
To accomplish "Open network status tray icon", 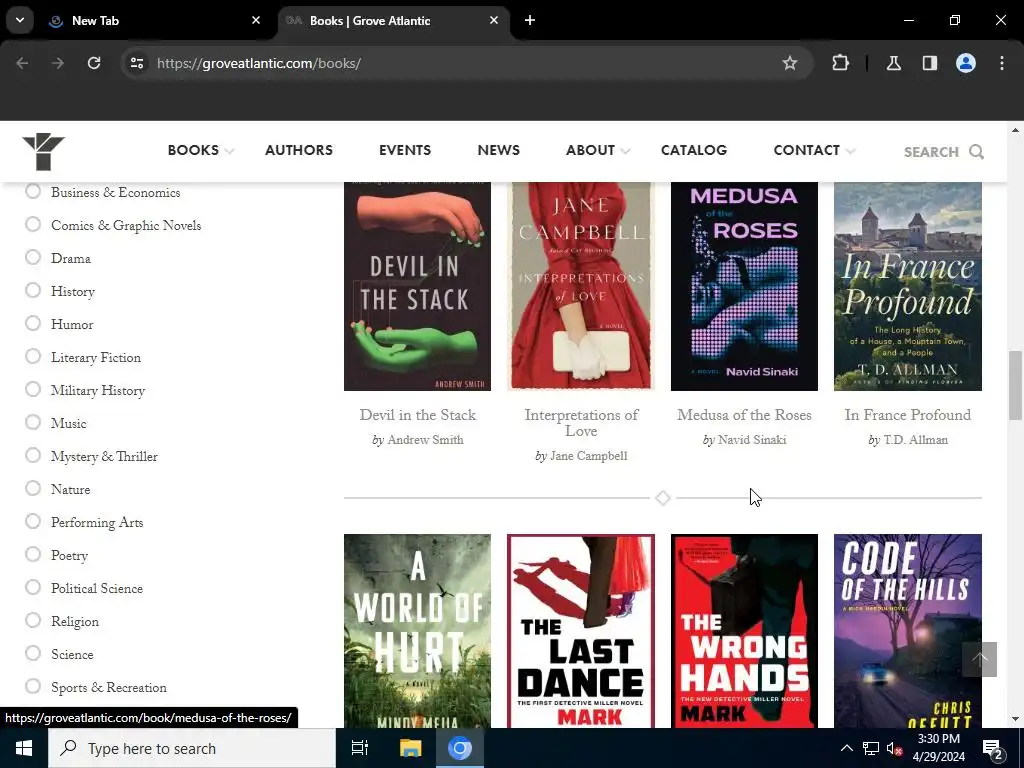I will pyautogui.click(x=871, y=748).
